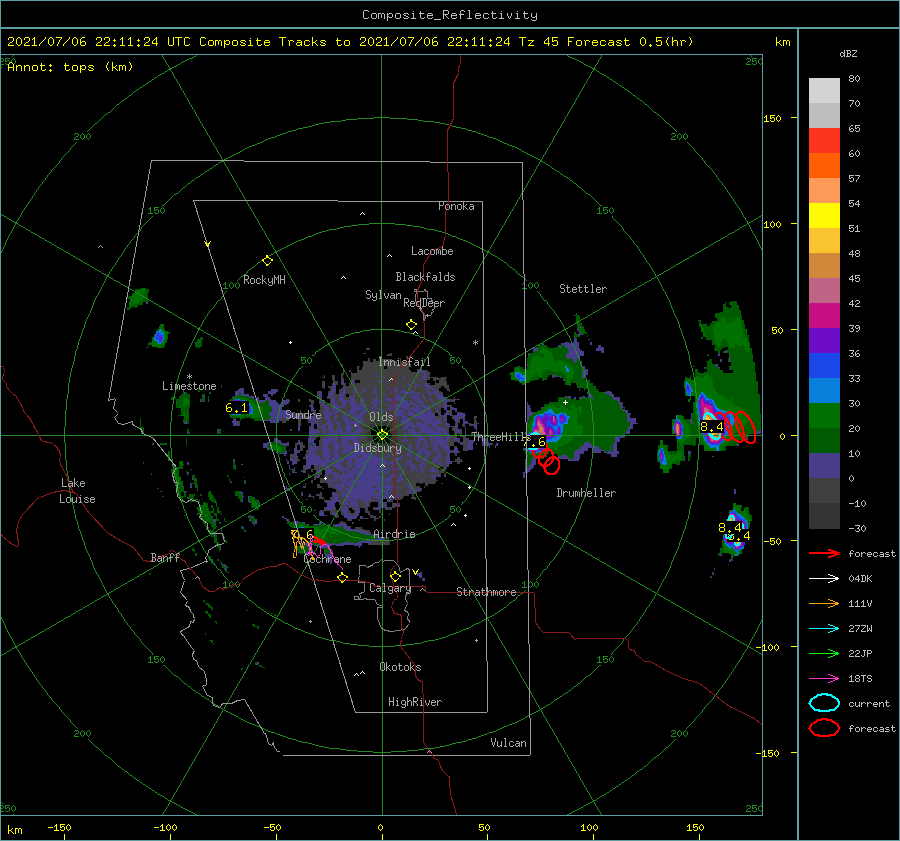Viewport: 900px width, 841px height.
Task: Click the Lacombe town label
Action: pyautogui.click(x=432, y=251)
